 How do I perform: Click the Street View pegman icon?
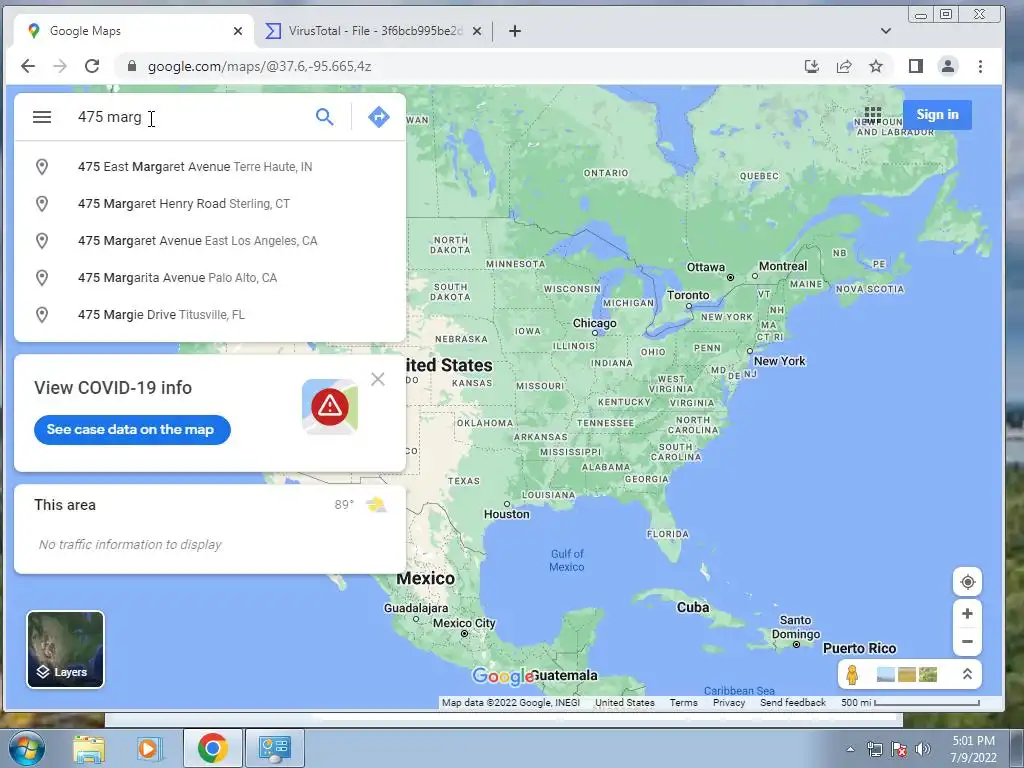852,674
